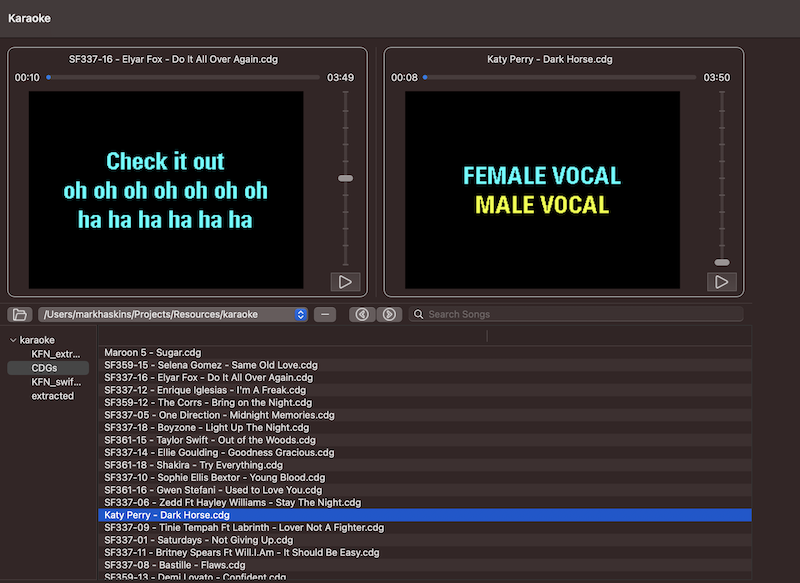
Task: Select Maroon 5 - Sugar.cdg
Action: [424, 352]
